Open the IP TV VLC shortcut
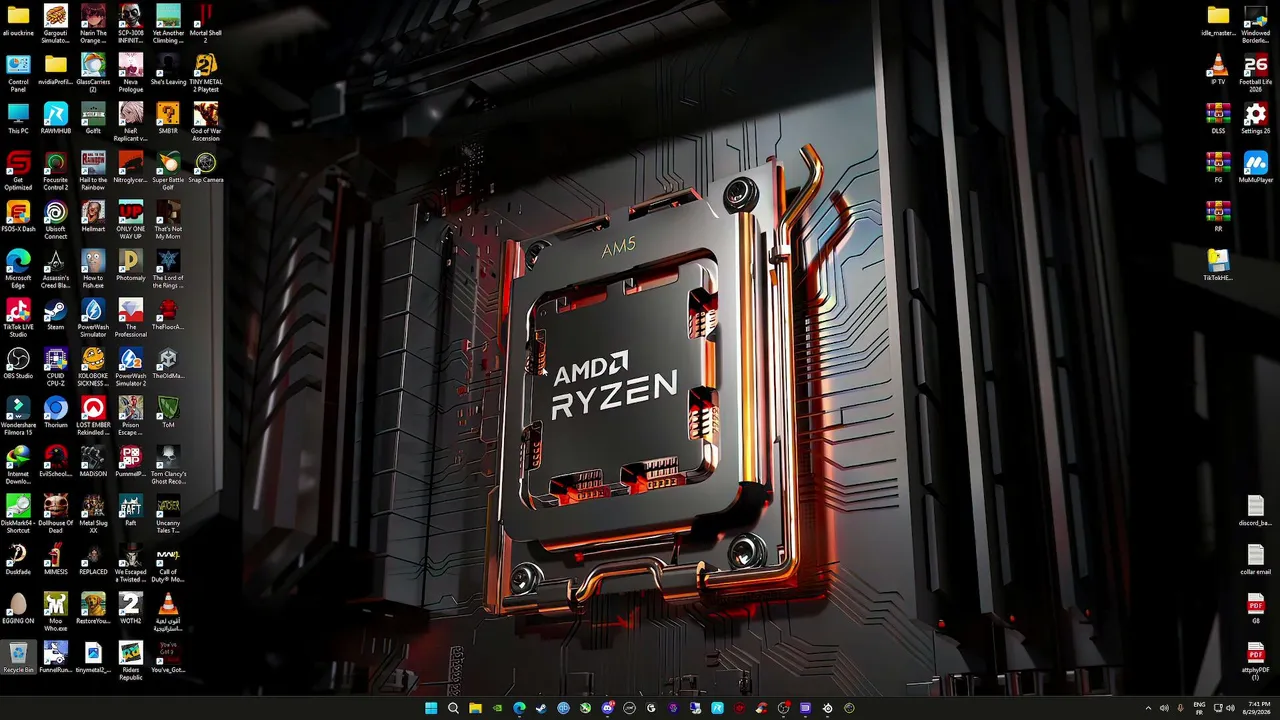Screen dimensions: 1280x720 click(x=1218, y=69)
